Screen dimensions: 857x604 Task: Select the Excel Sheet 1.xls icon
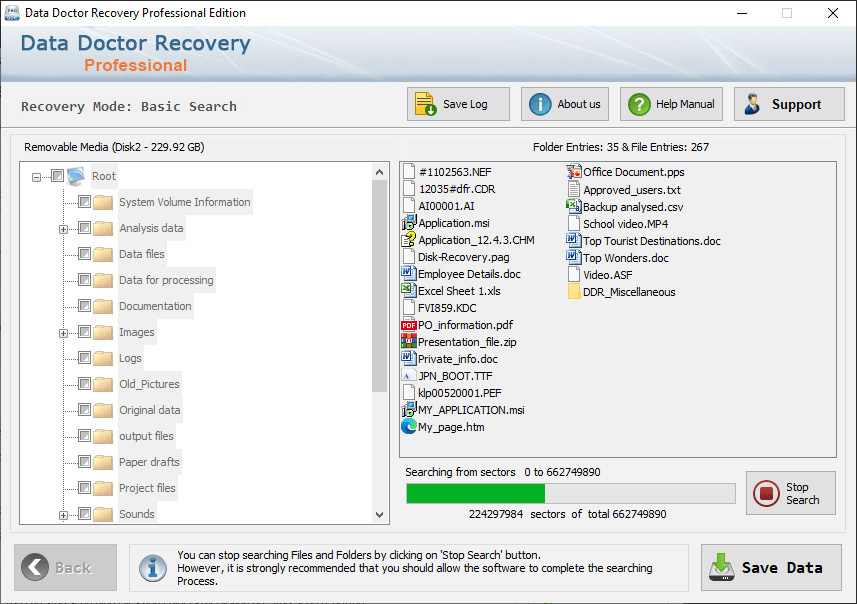408,291
